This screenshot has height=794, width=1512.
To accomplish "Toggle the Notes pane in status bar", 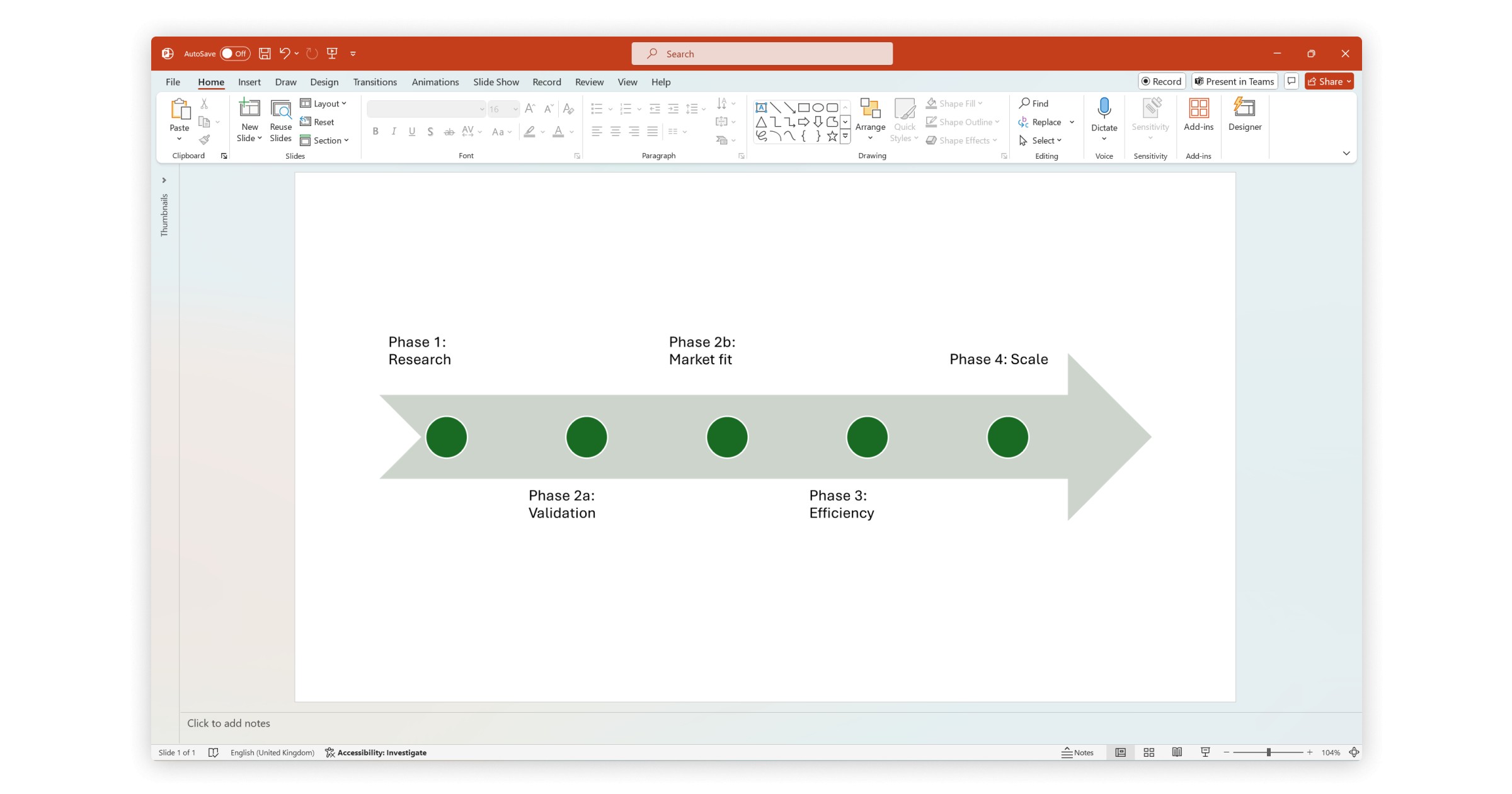I will [1077, 752].
